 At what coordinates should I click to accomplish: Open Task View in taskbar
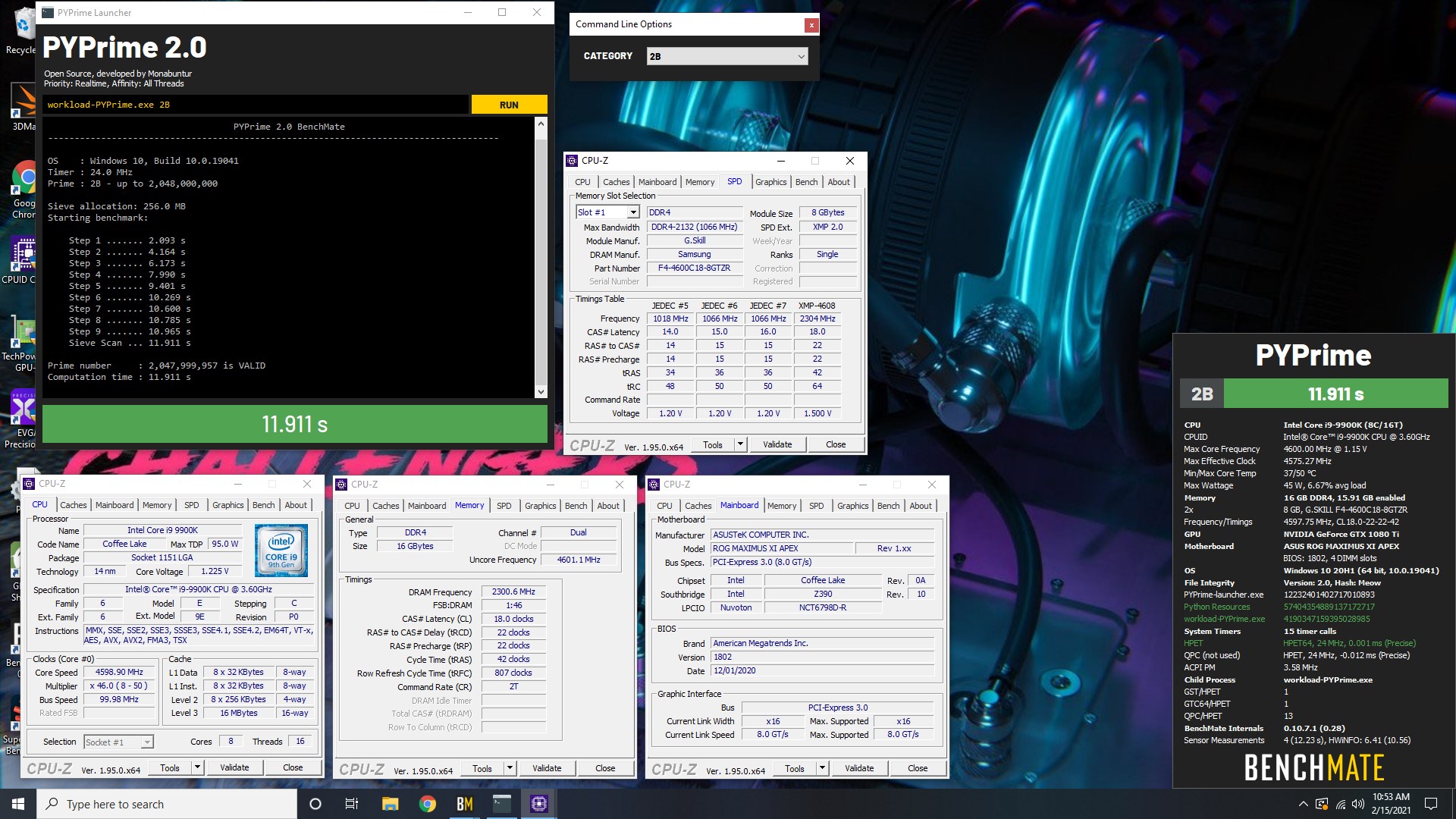coord(352,804)
